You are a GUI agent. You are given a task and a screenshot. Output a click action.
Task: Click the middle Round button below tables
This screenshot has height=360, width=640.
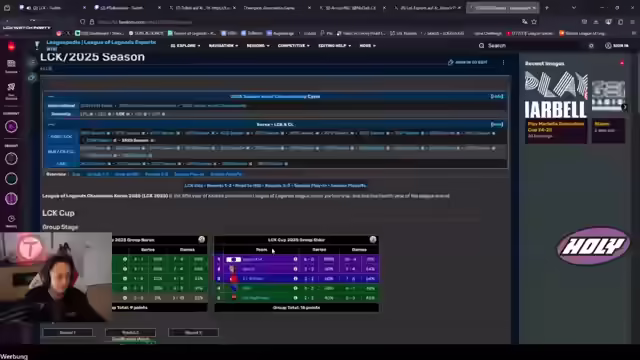point(130,333)
